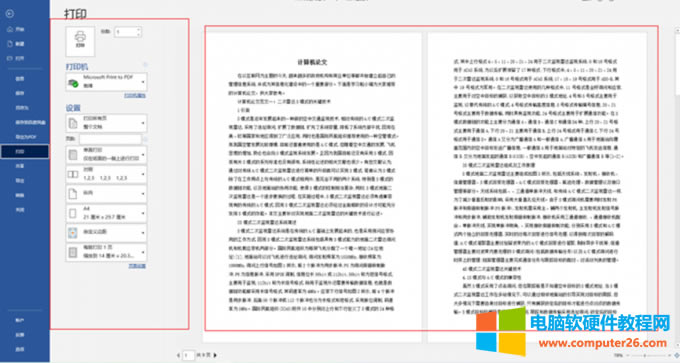680x363 pixels.
Task: Adjust the zoom slider at bottom right
Action: 644,356
